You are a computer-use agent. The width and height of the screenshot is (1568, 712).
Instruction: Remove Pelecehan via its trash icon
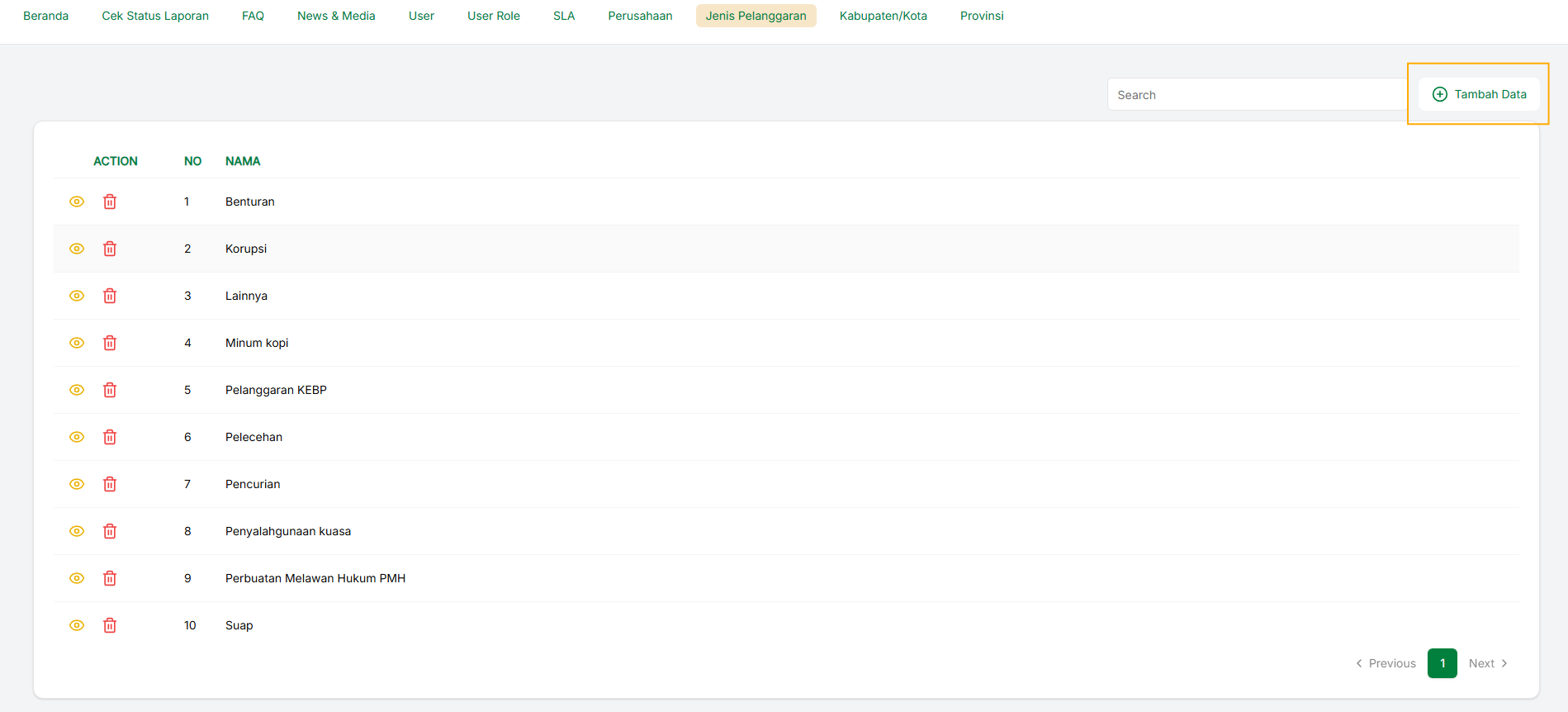[x=110, y=437]
